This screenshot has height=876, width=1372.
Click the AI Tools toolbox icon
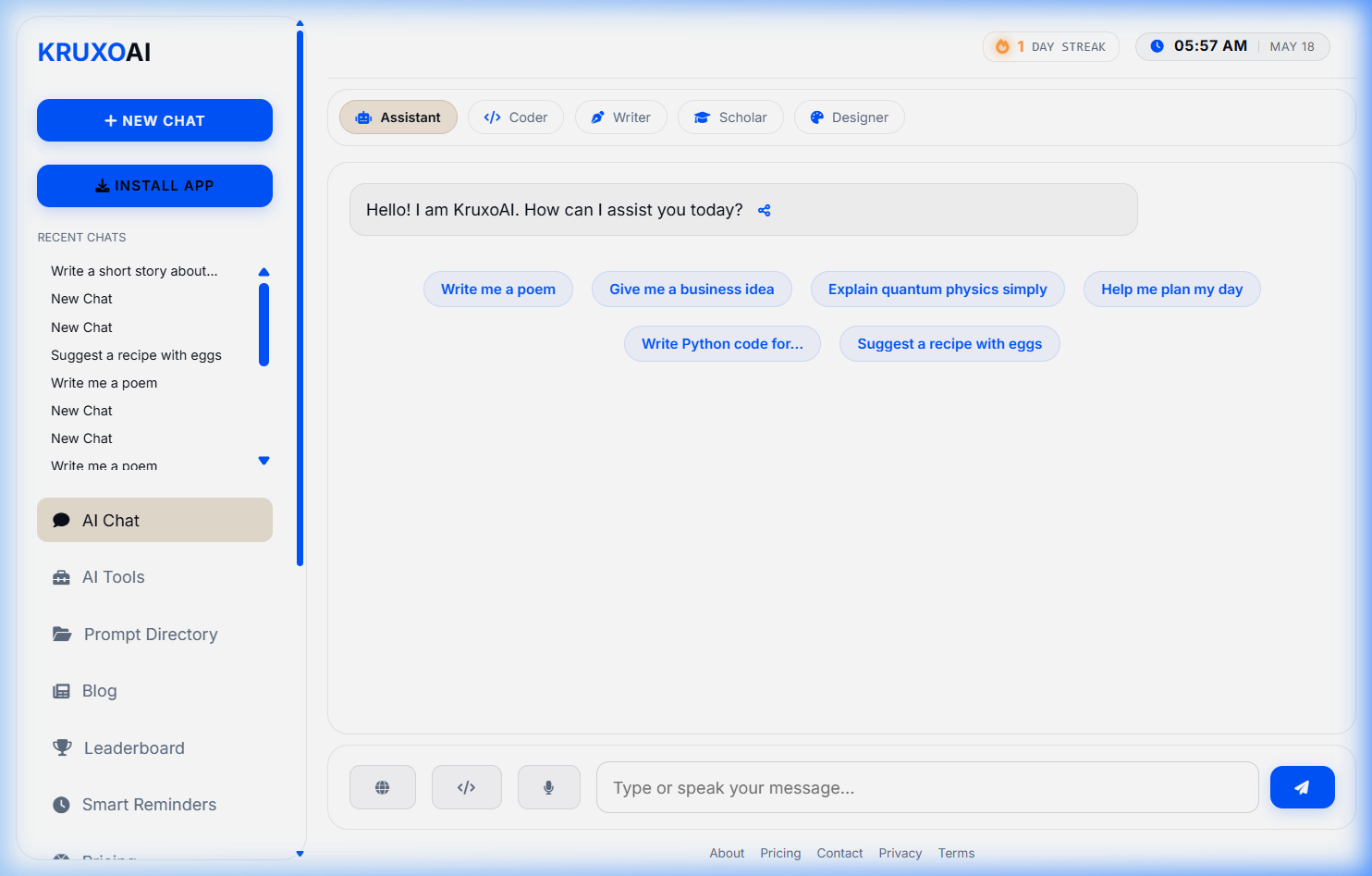(x=61, y=577)
